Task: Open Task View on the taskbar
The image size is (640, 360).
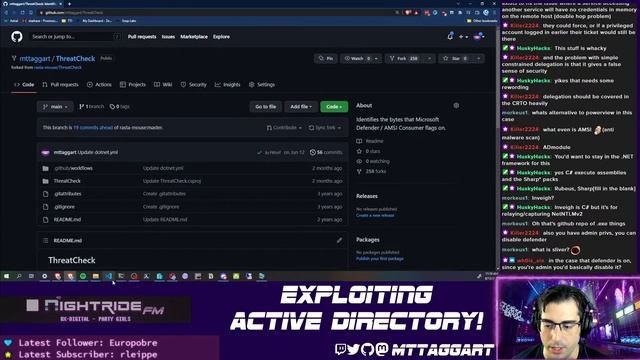Action: pos(31,276)
